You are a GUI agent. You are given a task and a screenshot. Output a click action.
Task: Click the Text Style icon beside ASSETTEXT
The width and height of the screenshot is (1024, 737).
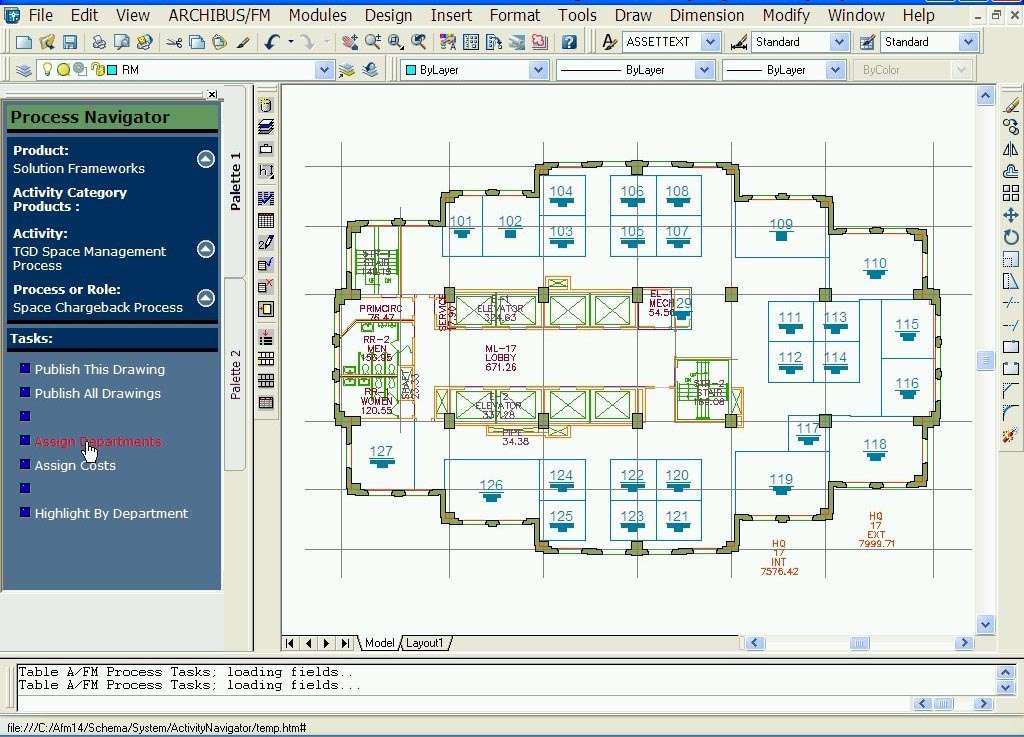tap(609, 42)
